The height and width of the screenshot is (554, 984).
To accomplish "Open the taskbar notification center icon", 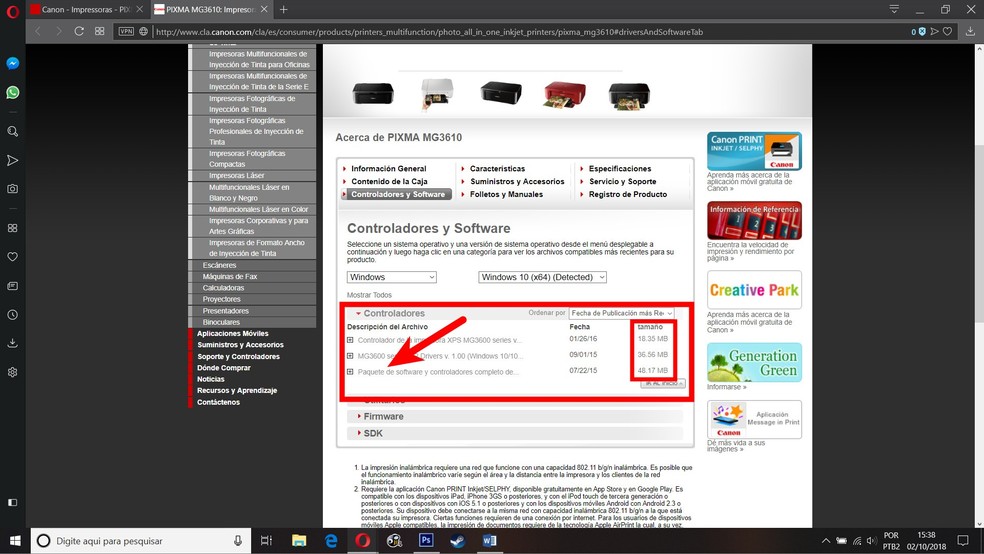I will (963, 541).
